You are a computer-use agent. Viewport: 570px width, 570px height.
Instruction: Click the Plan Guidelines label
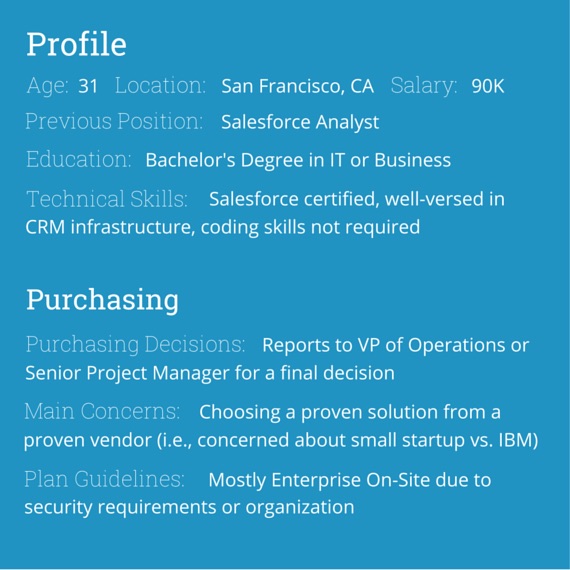pyautogui.click(x=104, y=479)
